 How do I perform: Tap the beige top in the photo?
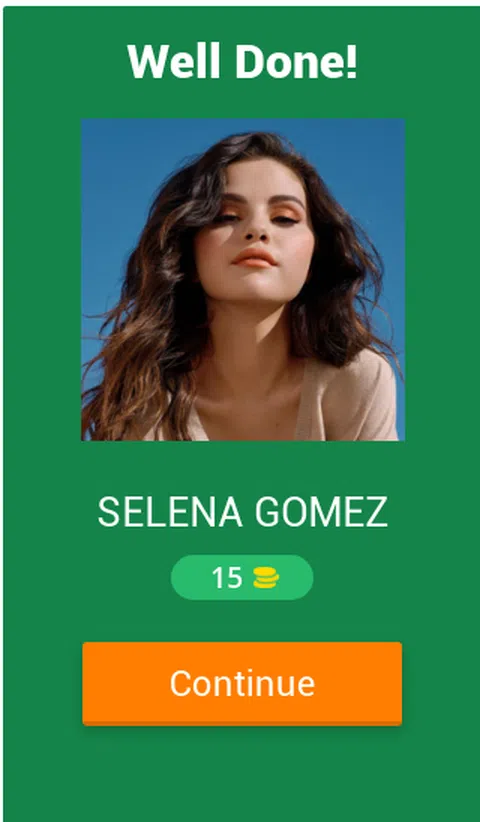(x=346, y=404)
